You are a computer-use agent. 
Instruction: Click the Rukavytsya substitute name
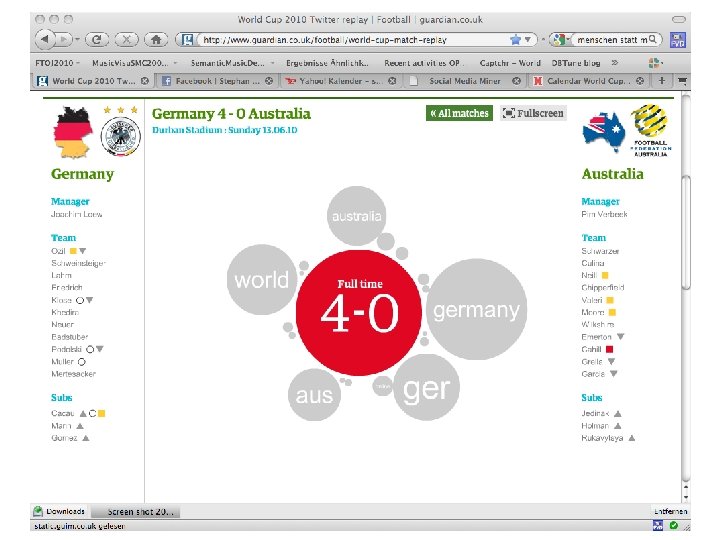pyautogui.click(x=602, y=439)
